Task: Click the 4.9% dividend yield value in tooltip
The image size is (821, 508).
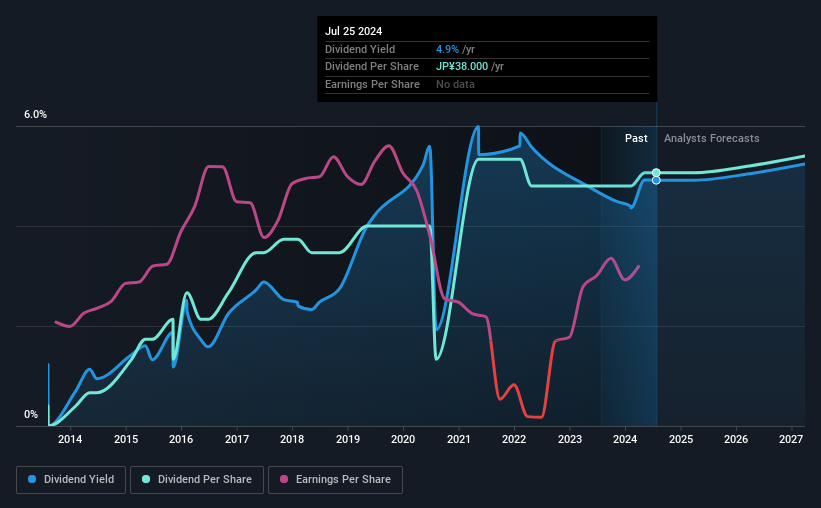Action: (x=447, y=49)
